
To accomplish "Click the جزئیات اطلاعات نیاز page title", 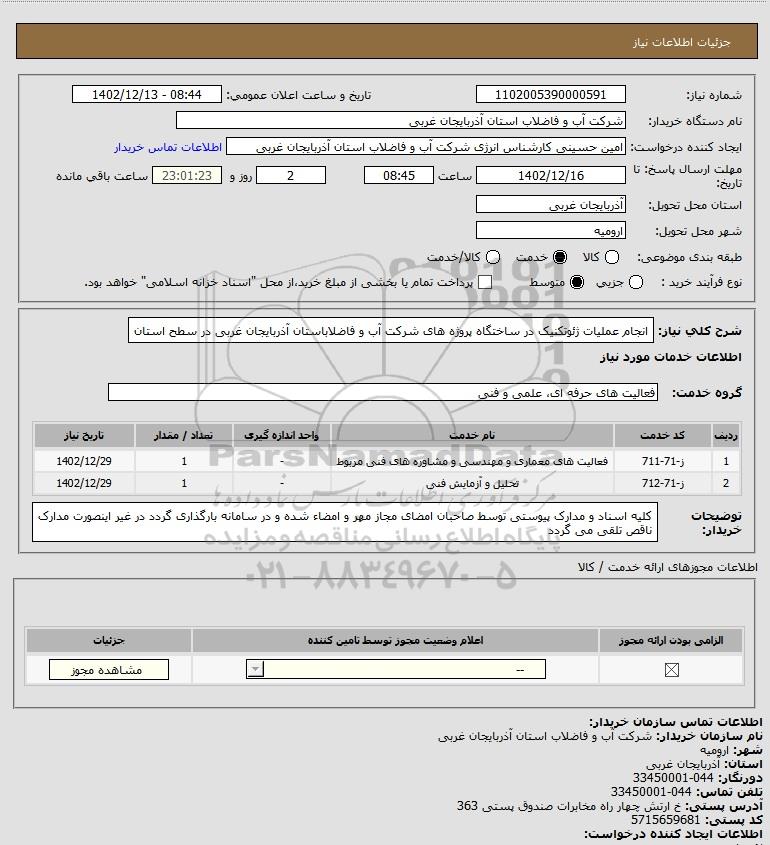I will [x=682, y=42].
